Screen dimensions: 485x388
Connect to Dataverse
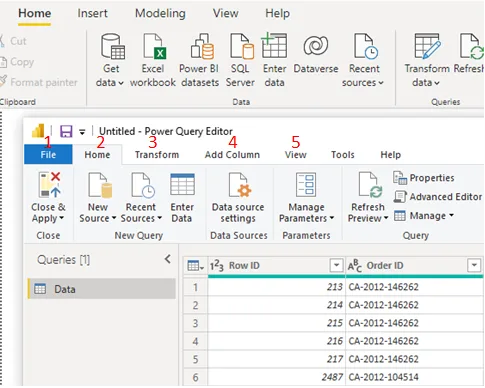(x=316, y=53)
